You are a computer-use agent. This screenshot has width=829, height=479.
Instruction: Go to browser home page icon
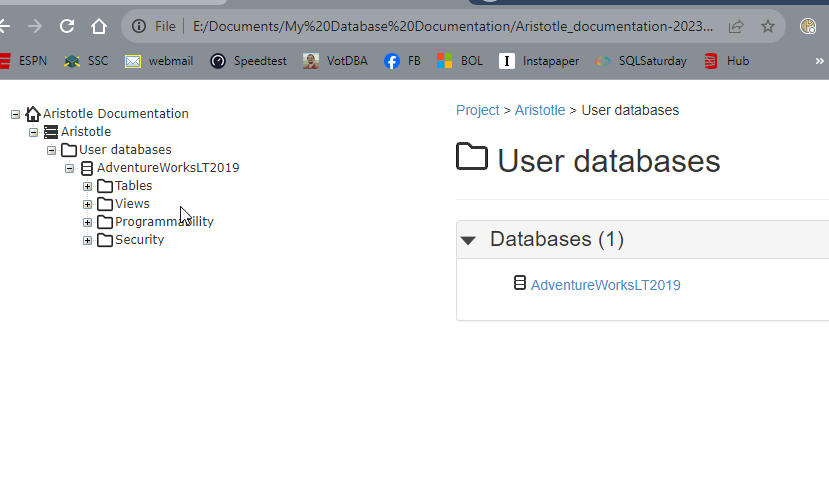point(98,26)
